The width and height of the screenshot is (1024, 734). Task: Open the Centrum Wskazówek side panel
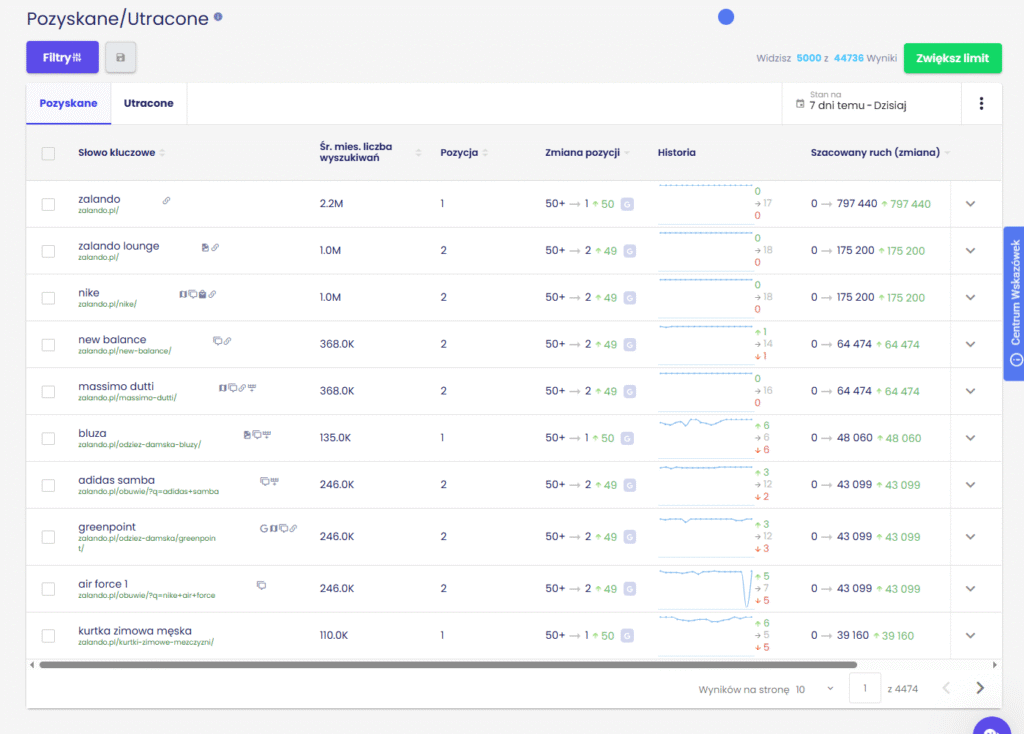pos(1014,303)
